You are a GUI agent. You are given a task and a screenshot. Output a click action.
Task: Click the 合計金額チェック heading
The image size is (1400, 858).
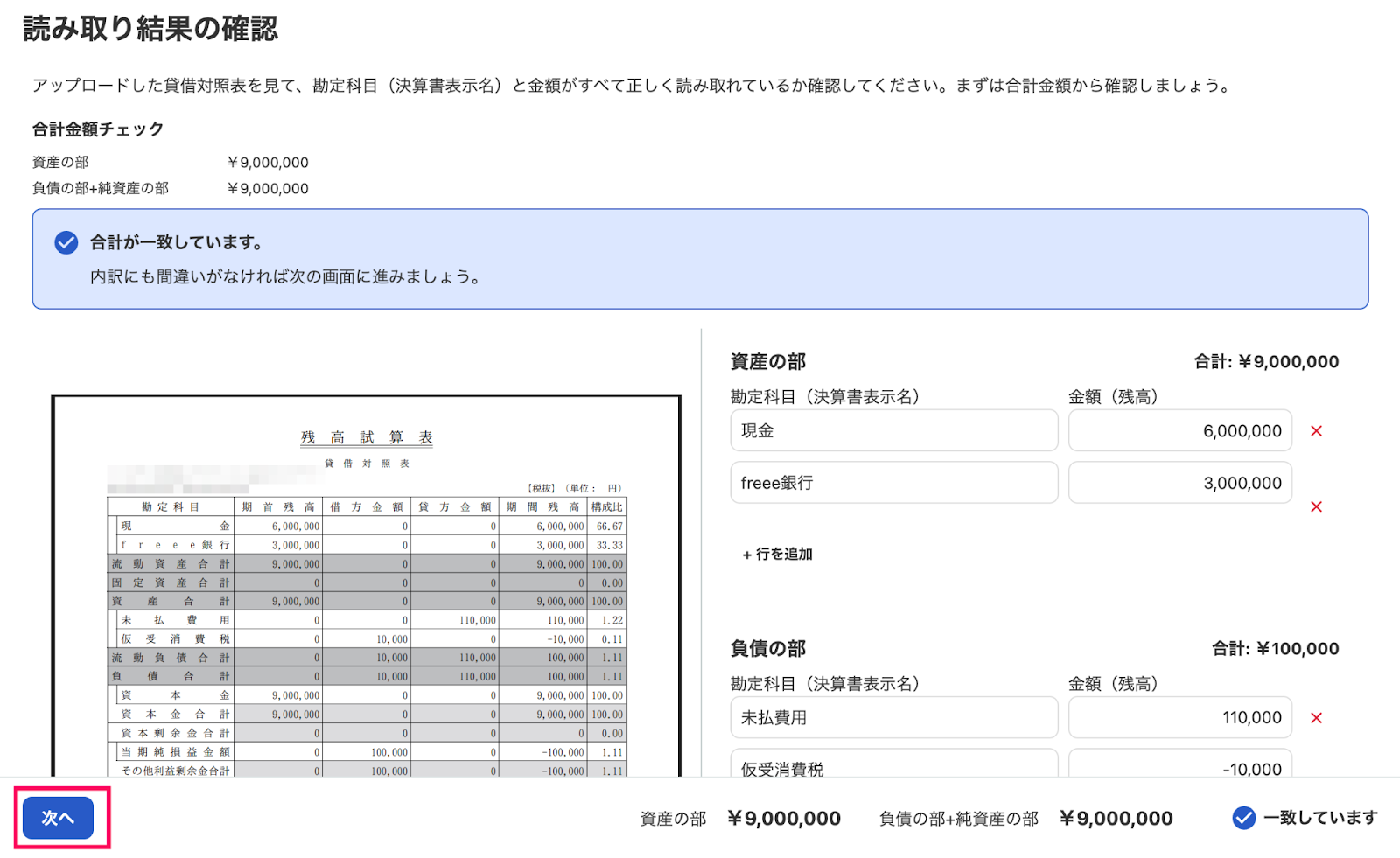(98, 129)
